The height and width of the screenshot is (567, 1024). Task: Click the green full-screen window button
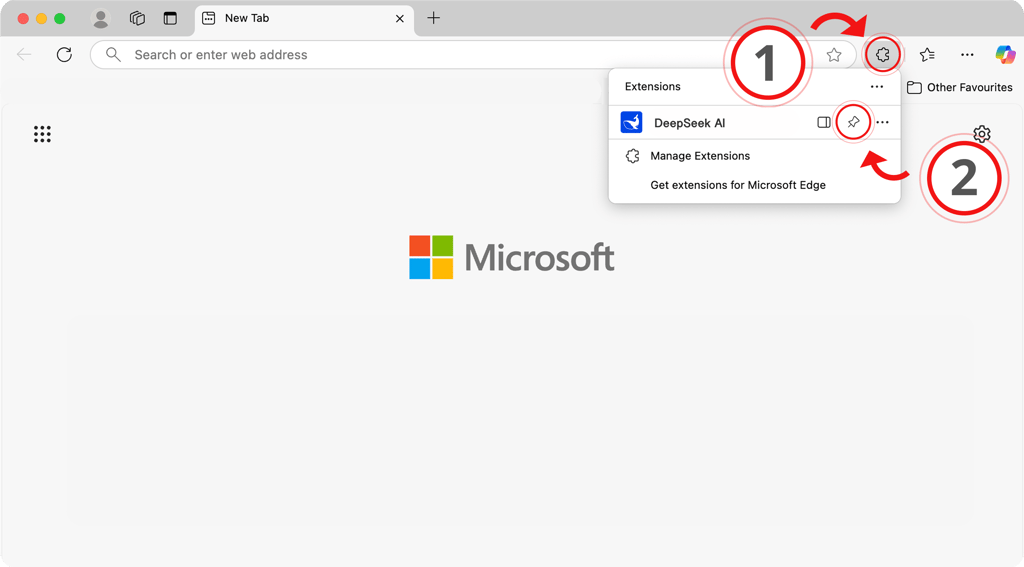(x=59, y=18)
